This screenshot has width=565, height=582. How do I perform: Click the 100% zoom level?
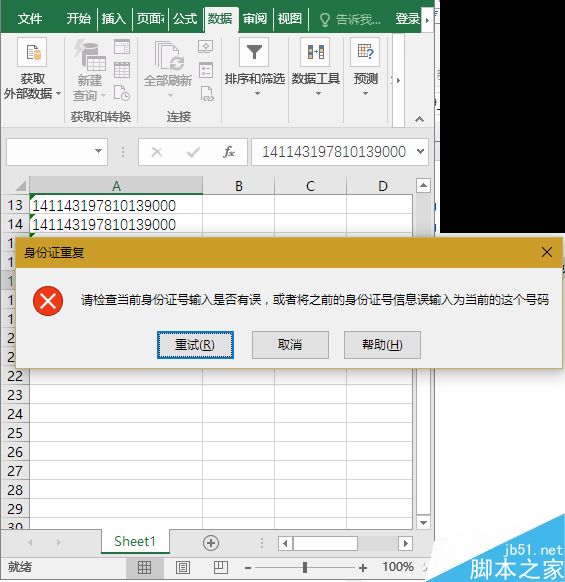click(x=398, y=567)
